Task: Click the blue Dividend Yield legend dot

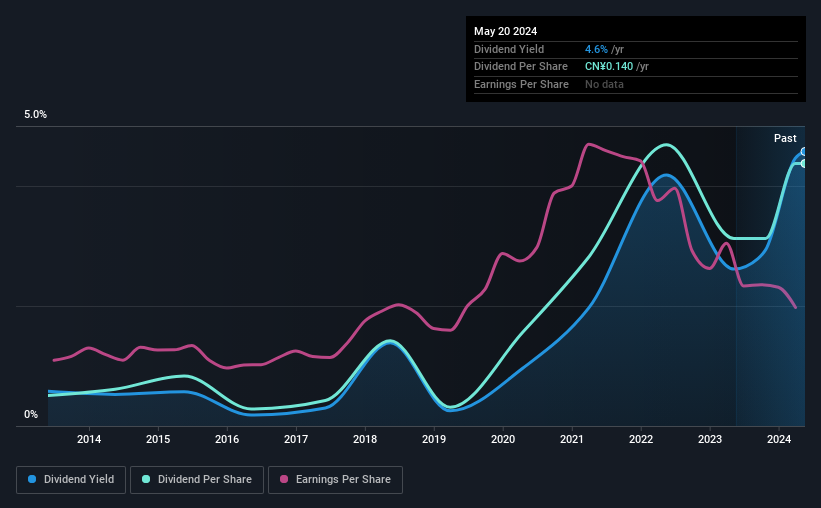Action: tap(32, 479)
